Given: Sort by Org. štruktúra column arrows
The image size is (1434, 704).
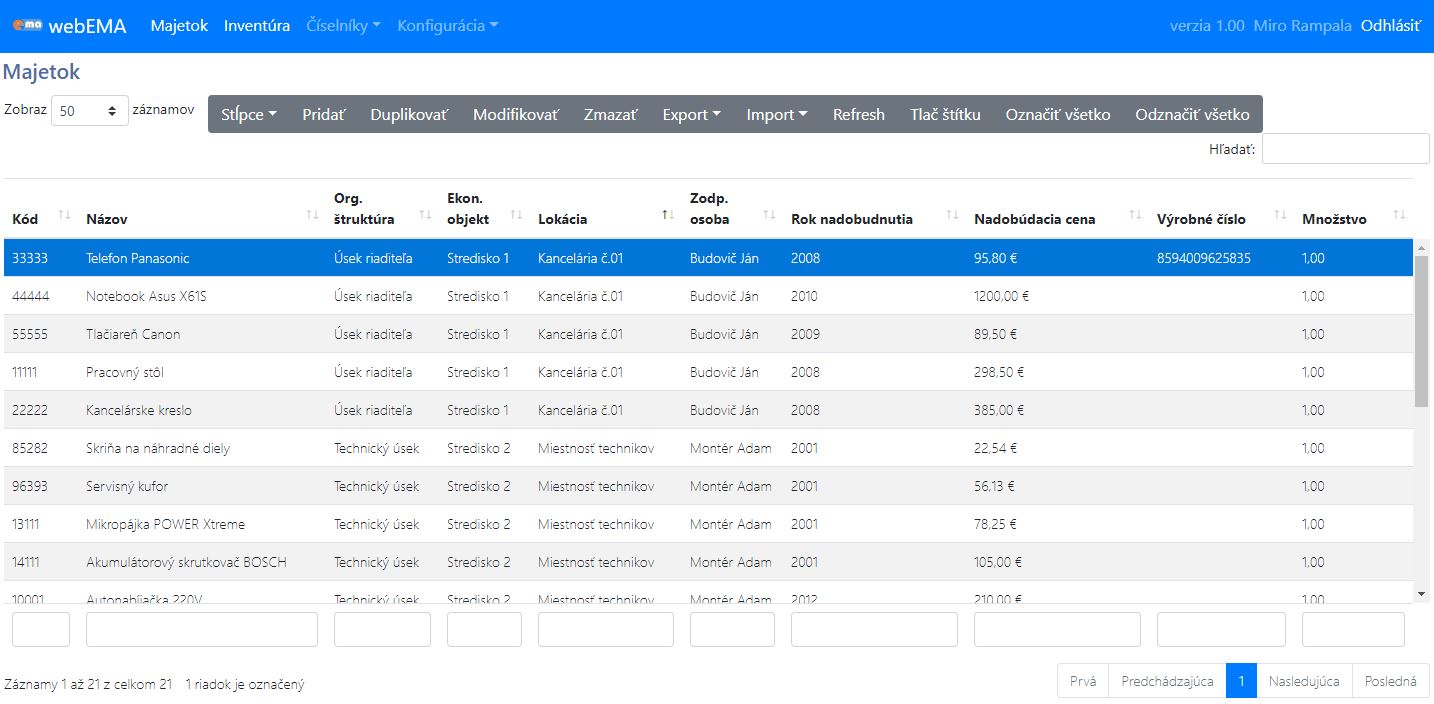Looking at the screenshot, I should [x=425, y=215].
